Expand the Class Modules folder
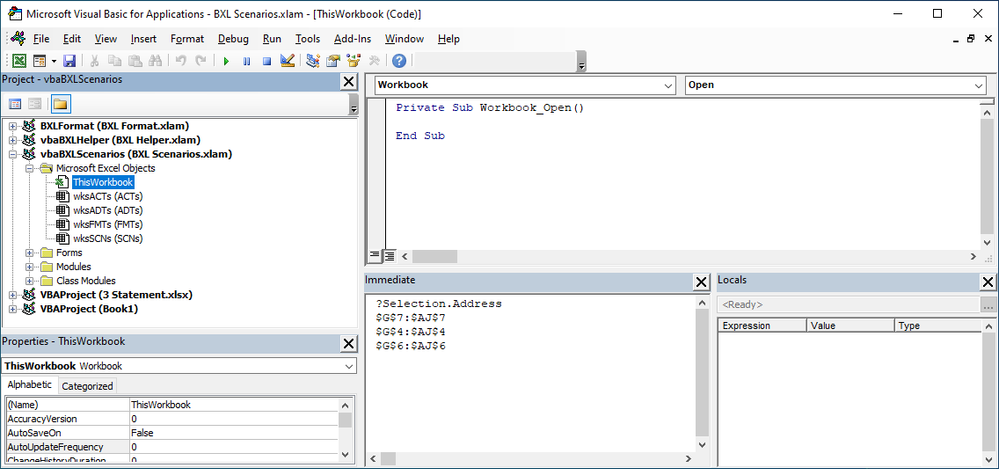 click(29, 281)
